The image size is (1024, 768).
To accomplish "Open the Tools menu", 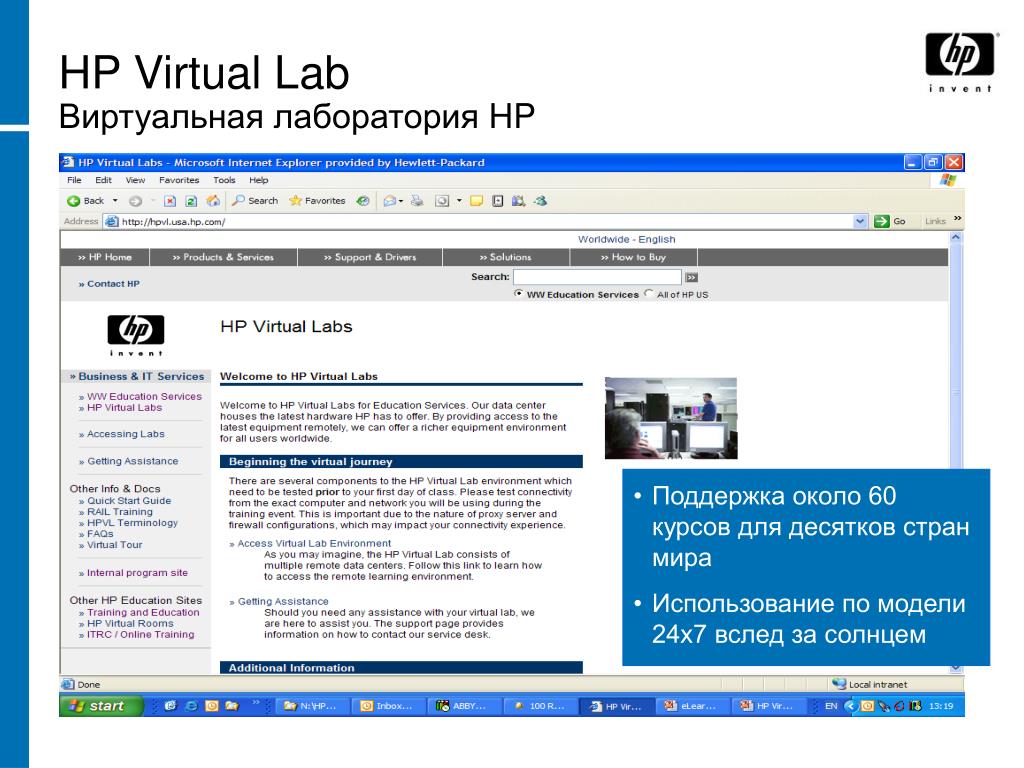I will [224, 180].
